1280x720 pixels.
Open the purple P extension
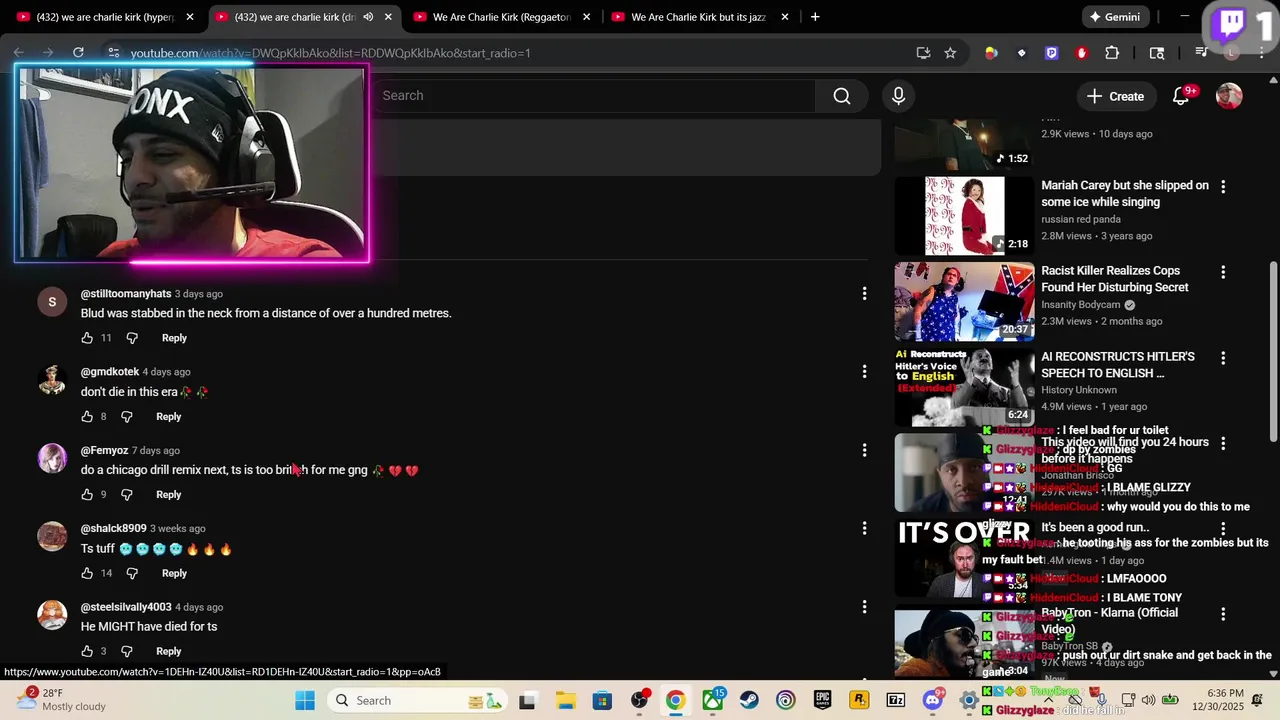coord(1051,53)
